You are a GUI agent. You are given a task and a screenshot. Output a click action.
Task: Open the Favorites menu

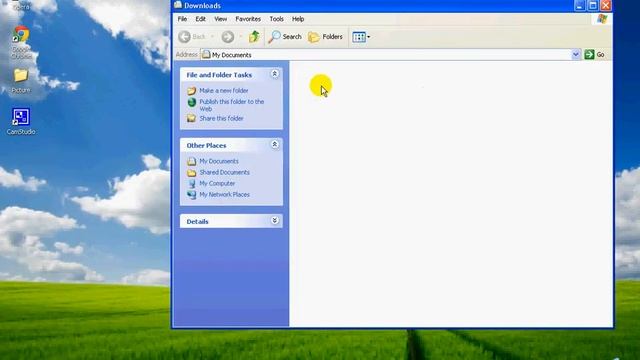pos(248,19)
